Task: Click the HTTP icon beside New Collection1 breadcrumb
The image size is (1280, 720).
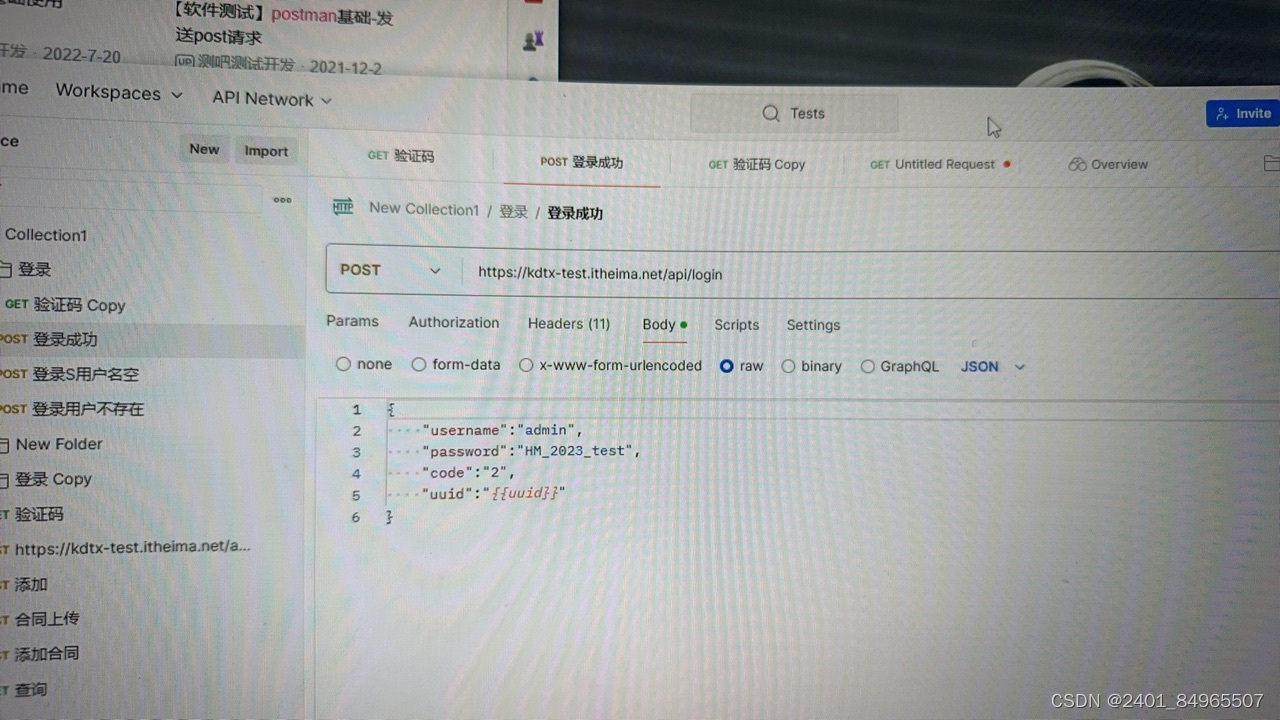Action: pos(343,207)
